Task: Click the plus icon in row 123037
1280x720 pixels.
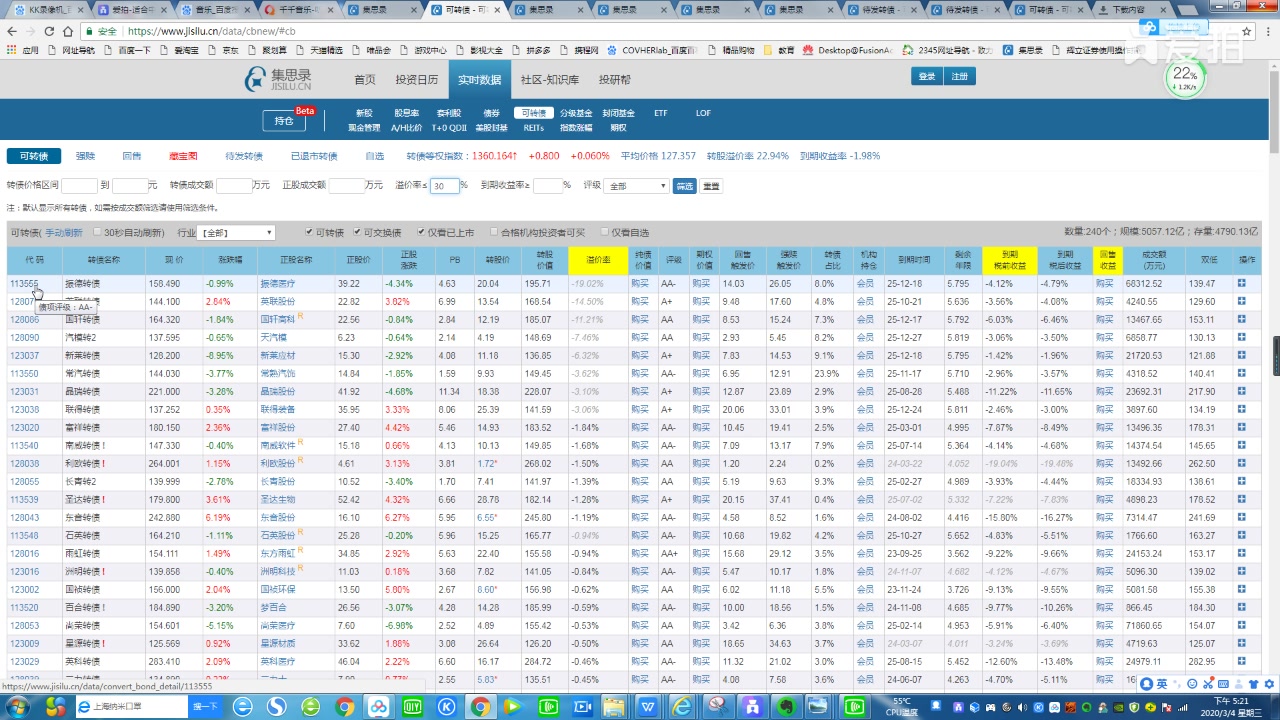Action: click(x=1241, y=355)
